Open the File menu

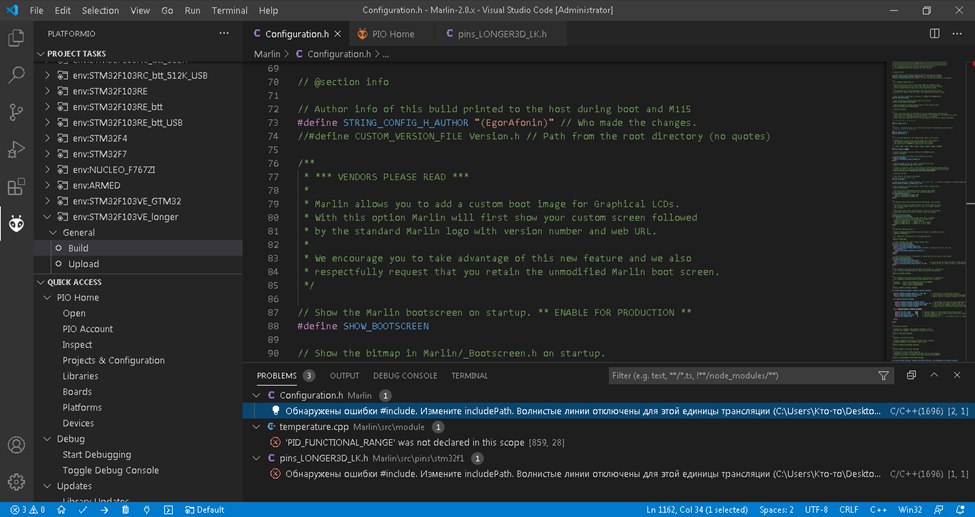36,11
